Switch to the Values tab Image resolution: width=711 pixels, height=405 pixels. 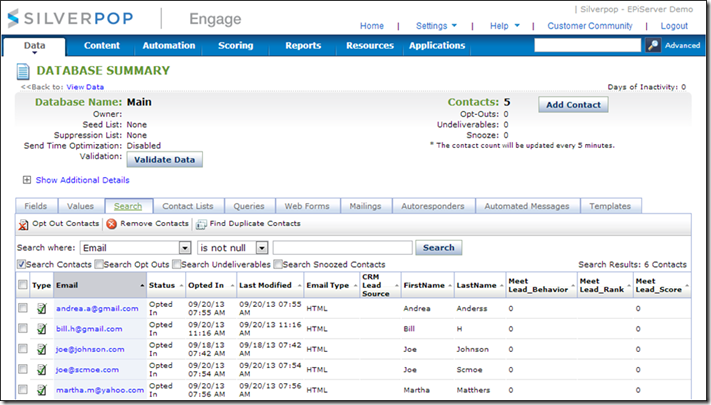coord(80,206)
